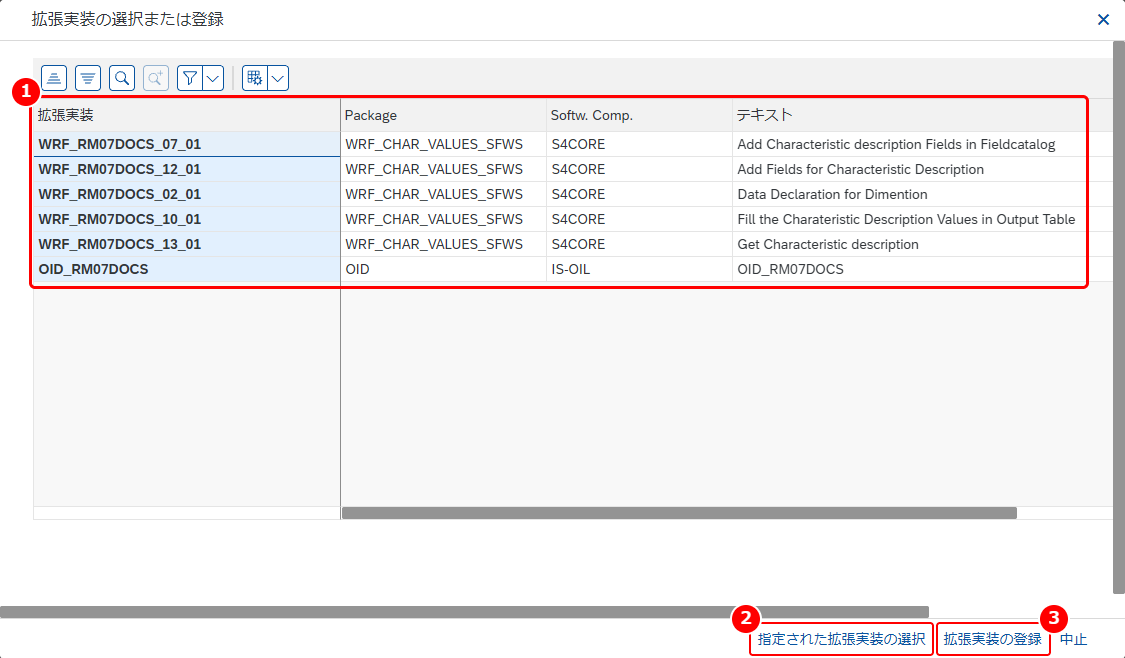1125x658 pixels.
Task: Click the Softw. Comp. column header
Action: point(639,115)
